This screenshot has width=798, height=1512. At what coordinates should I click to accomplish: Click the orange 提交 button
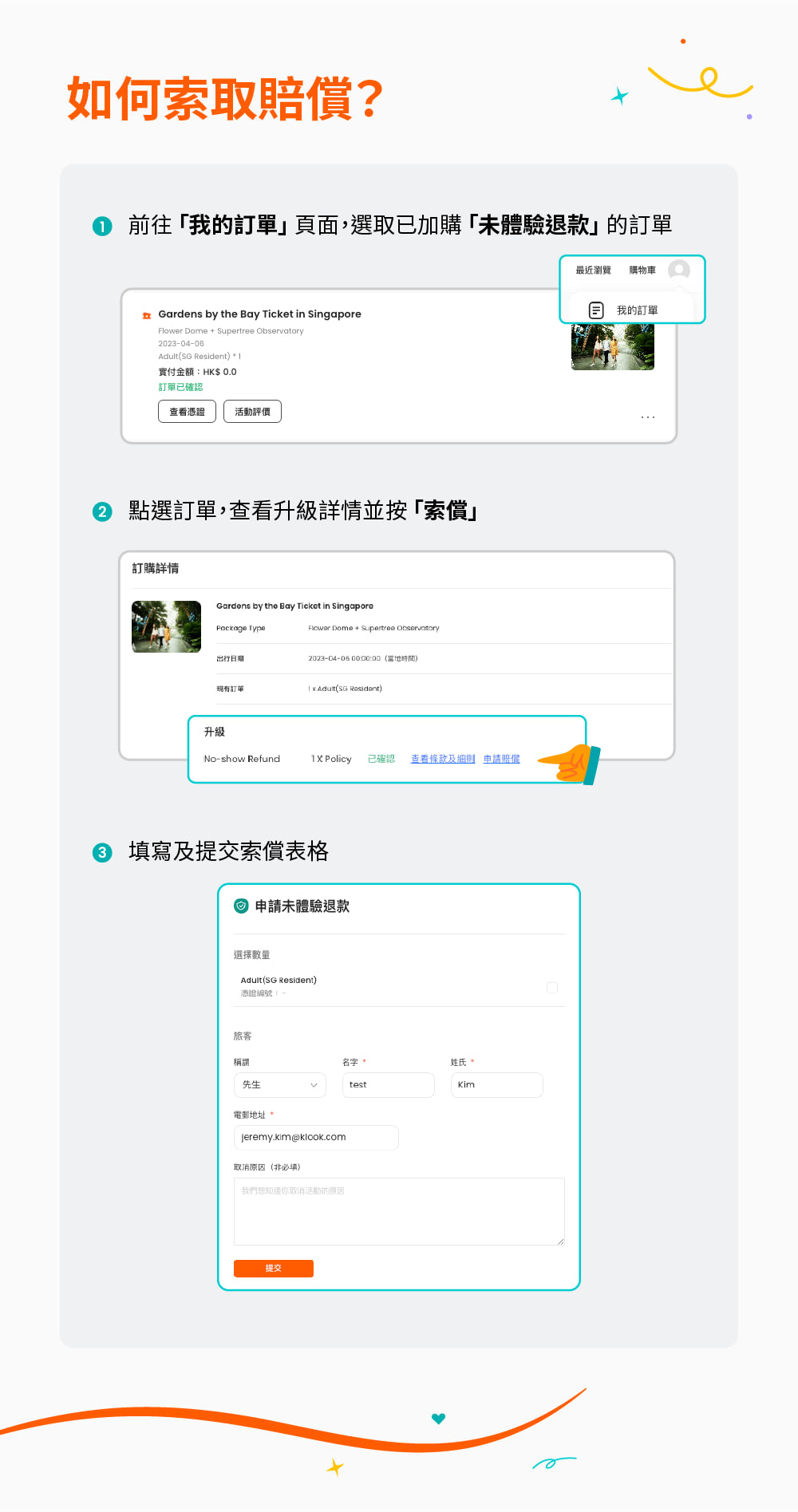click(274, 1269)
